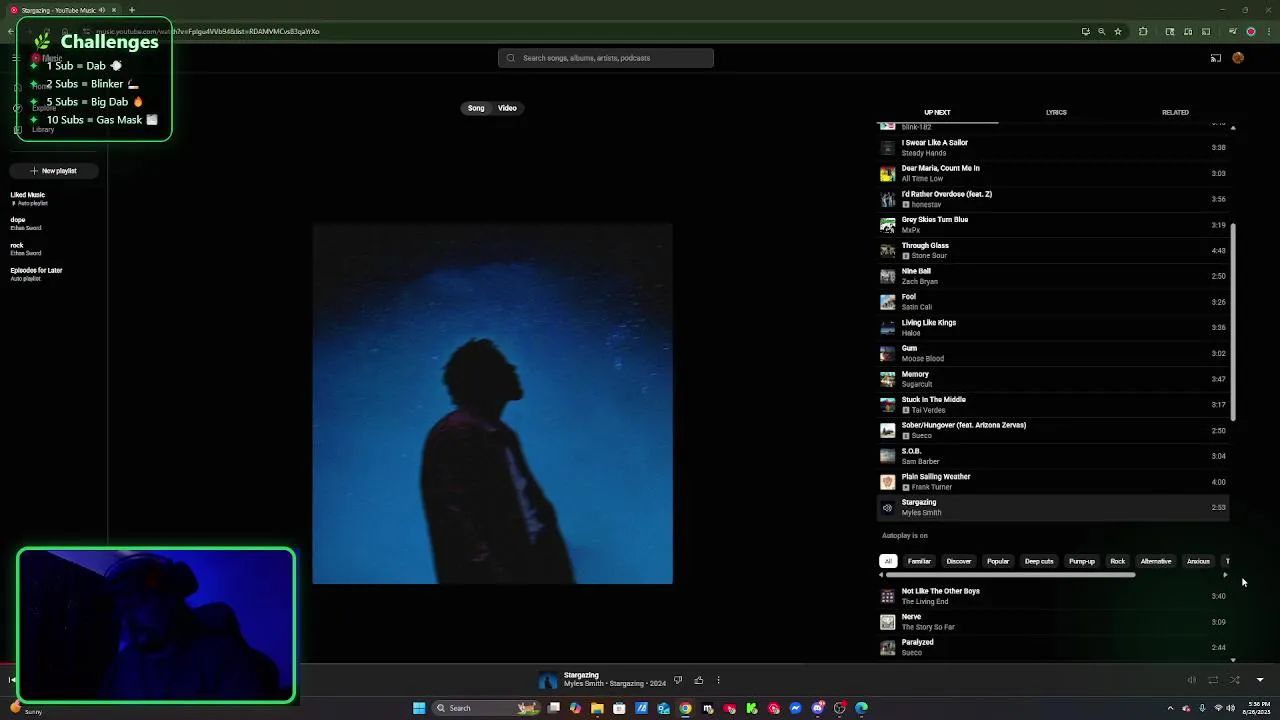Play Nerve by The Story So Far
This screenshot has height=720, width=1280.
tap(1053, 622)
